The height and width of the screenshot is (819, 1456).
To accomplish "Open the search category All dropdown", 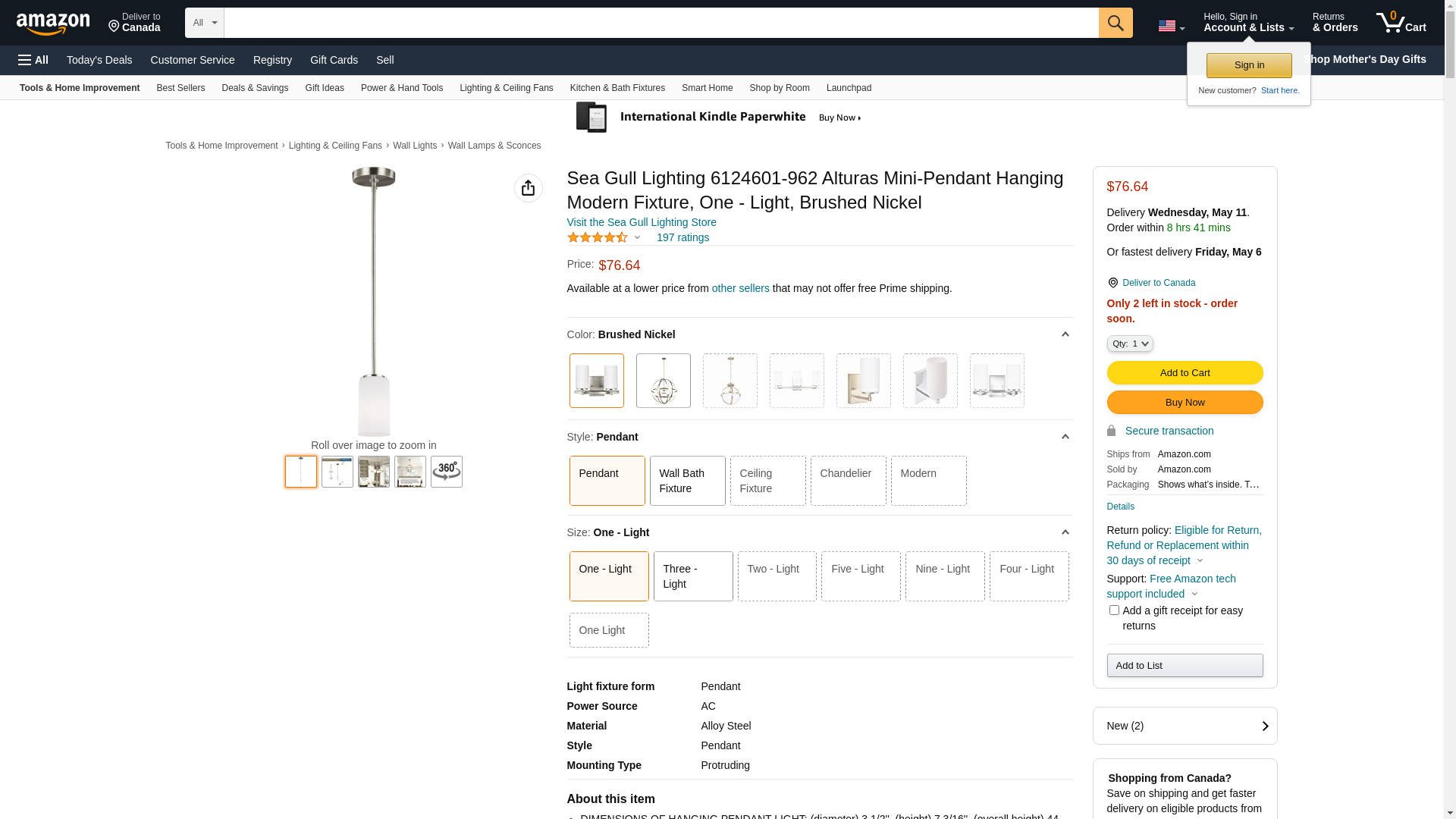I will [x=205, y=23].
